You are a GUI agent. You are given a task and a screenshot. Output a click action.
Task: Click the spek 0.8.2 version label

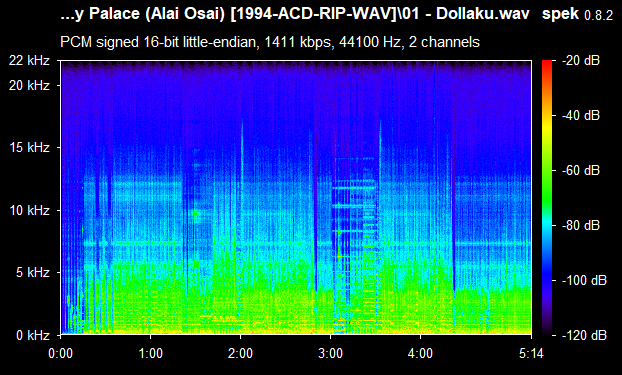pos(578,14)
